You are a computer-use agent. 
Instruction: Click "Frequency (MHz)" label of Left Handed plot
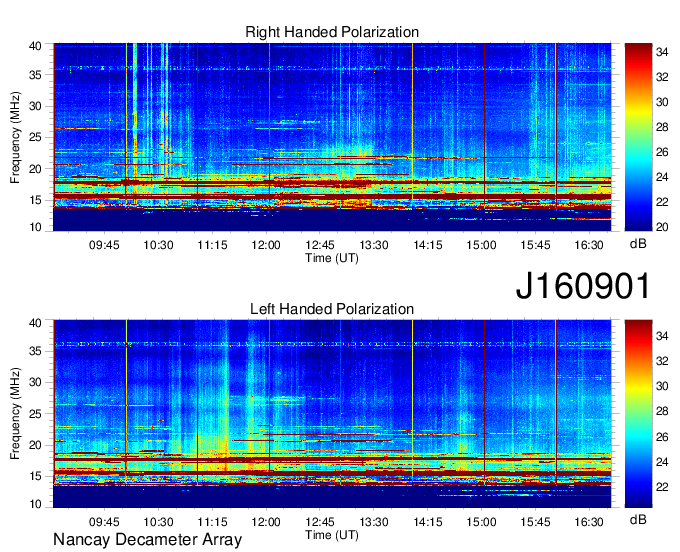(x=15, y=414)
